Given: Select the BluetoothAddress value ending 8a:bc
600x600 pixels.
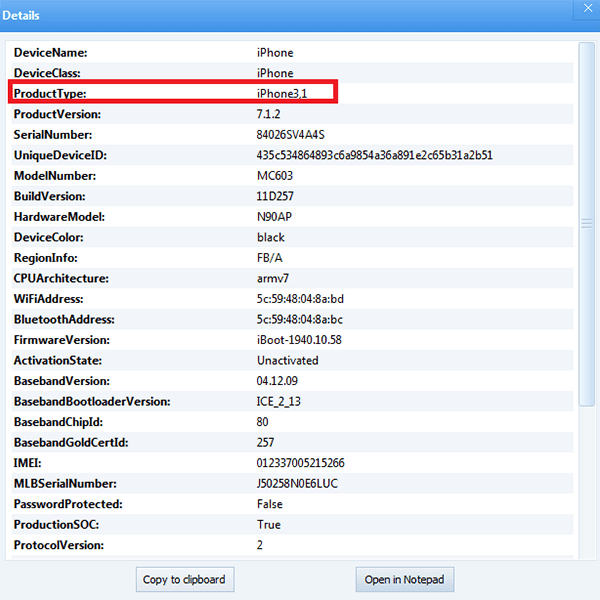Looking at the screenshot, I should point(300,320).
